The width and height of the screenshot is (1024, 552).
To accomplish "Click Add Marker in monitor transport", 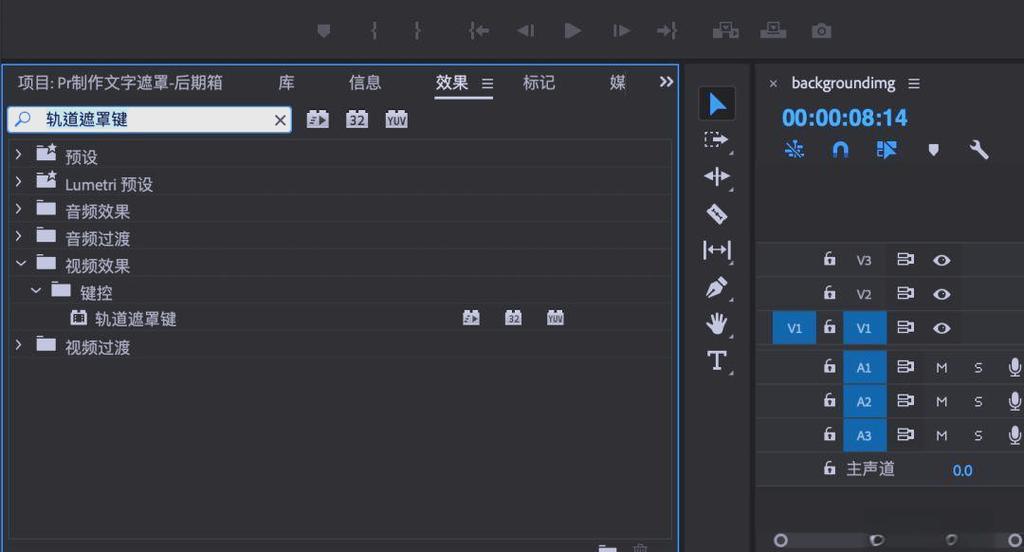I will (324, 31).
